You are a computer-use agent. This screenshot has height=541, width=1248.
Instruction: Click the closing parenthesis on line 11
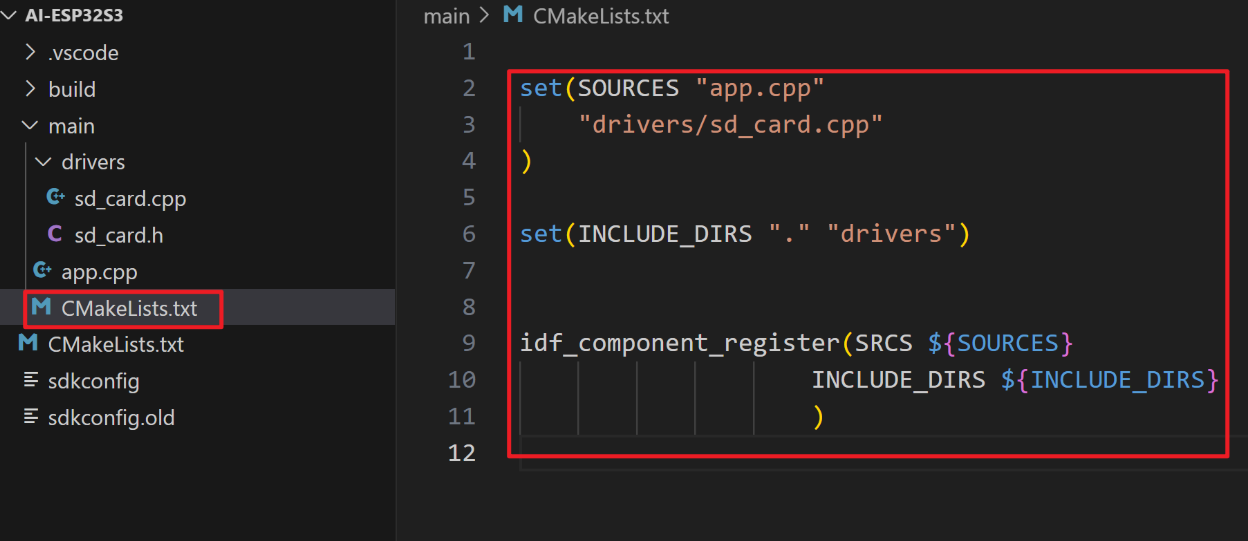tap(818, 417)
